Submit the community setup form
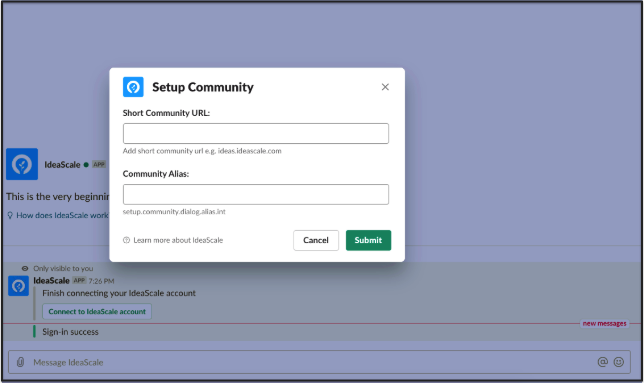644x383 pixels. (x=368, y=240)
